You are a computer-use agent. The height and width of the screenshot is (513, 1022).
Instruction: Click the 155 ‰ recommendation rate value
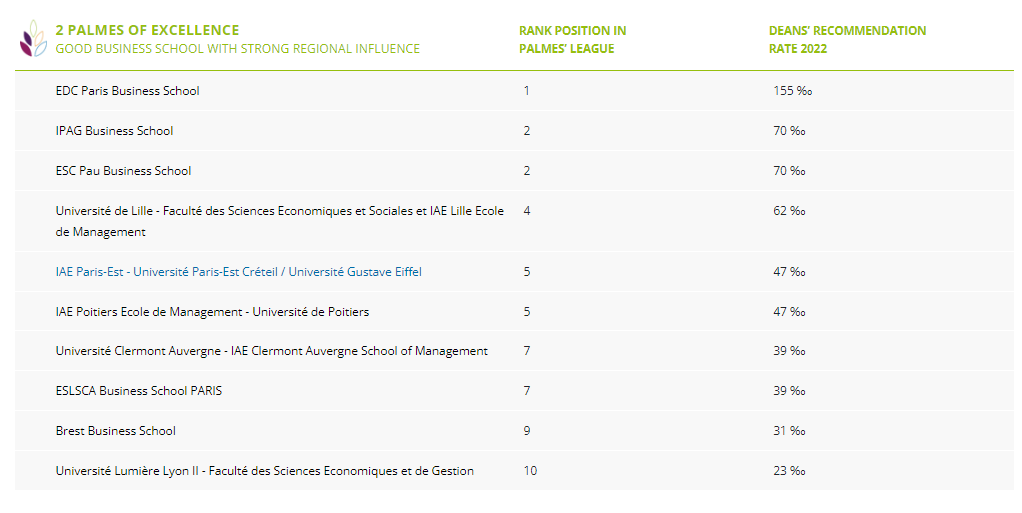[793, 91]
